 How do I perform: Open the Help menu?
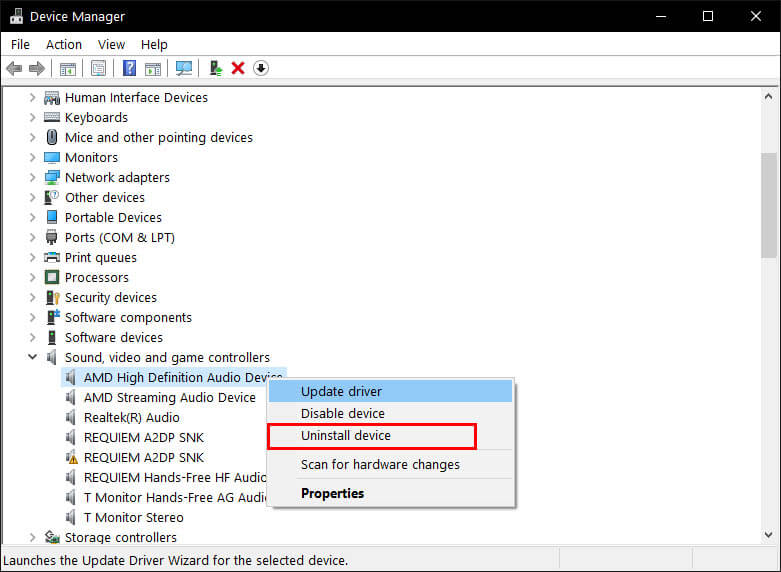click(154, 45)
